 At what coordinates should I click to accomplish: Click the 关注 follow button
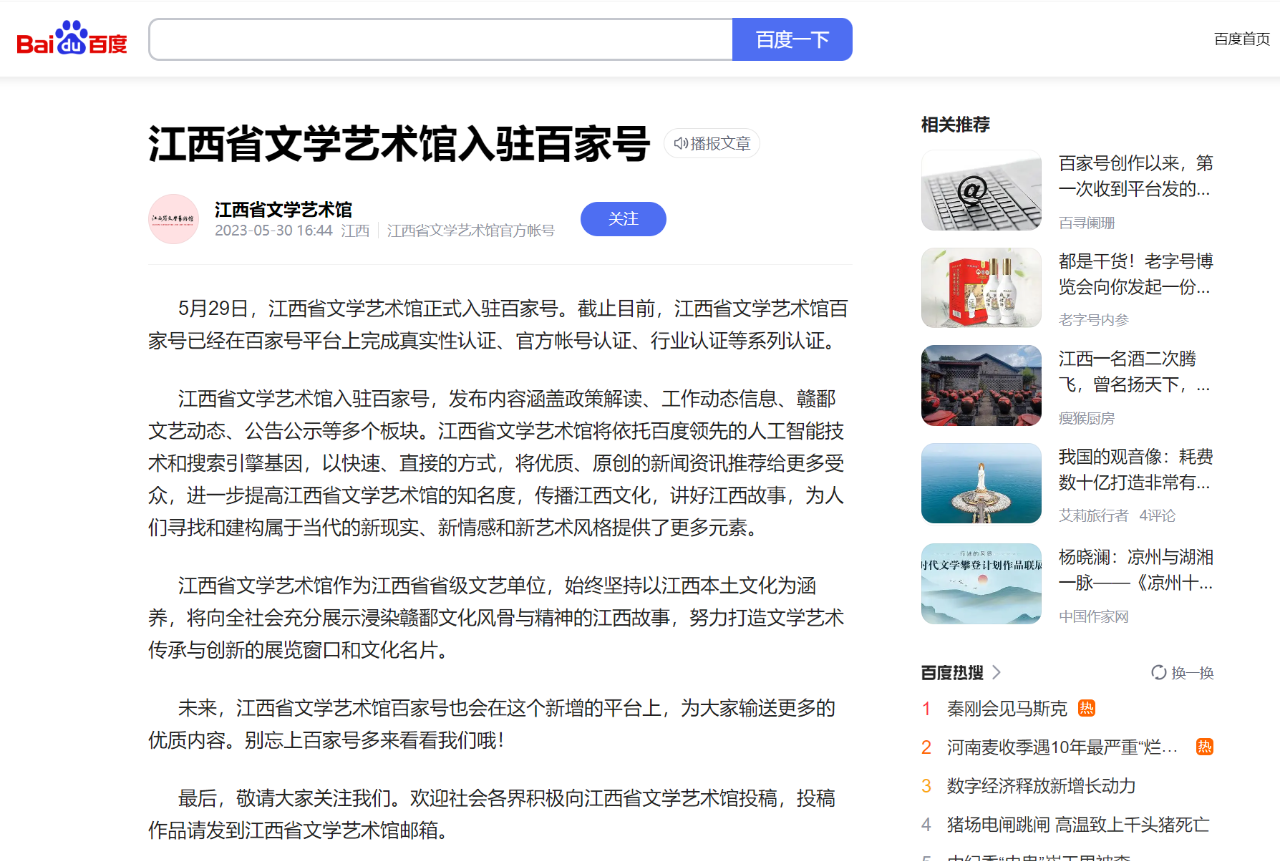pos(623,219)
